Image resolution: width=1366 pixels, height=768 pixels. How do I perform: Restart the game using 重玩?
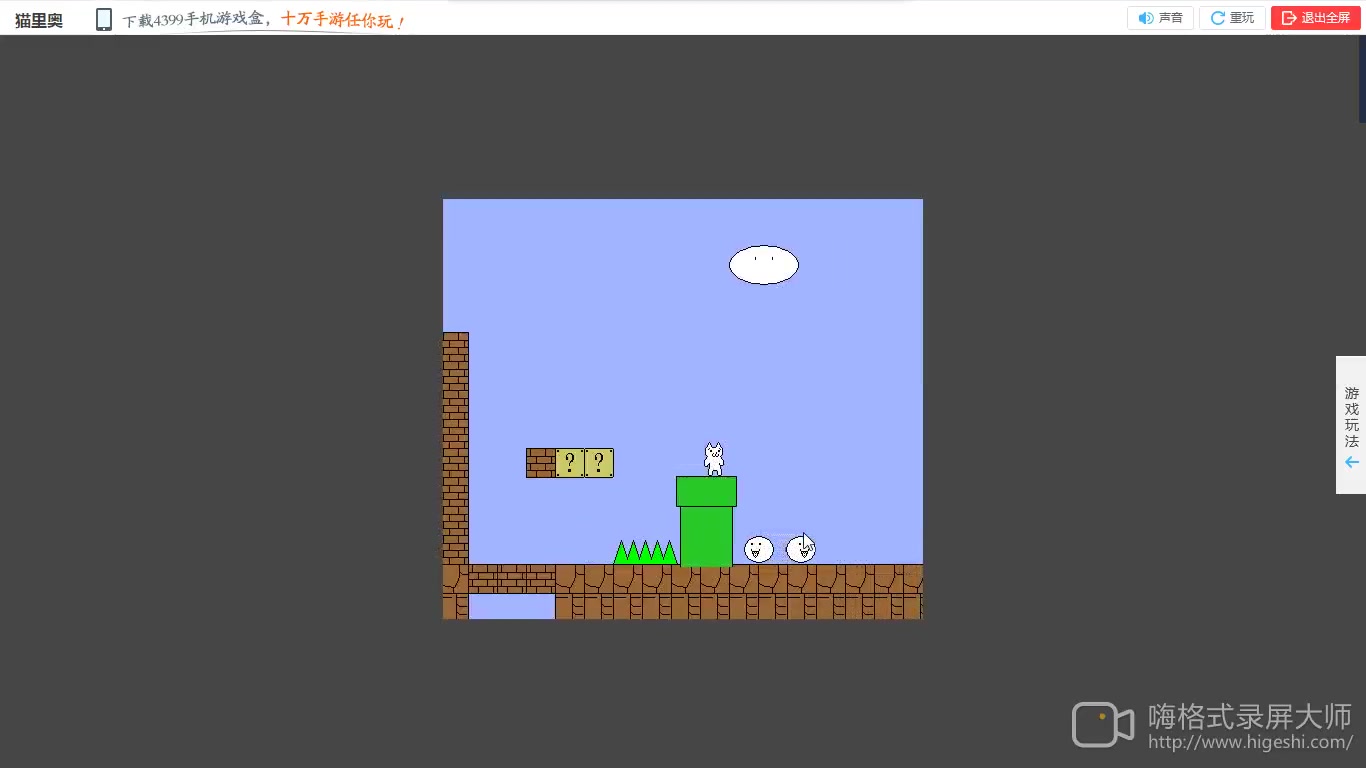point(1232,18)
